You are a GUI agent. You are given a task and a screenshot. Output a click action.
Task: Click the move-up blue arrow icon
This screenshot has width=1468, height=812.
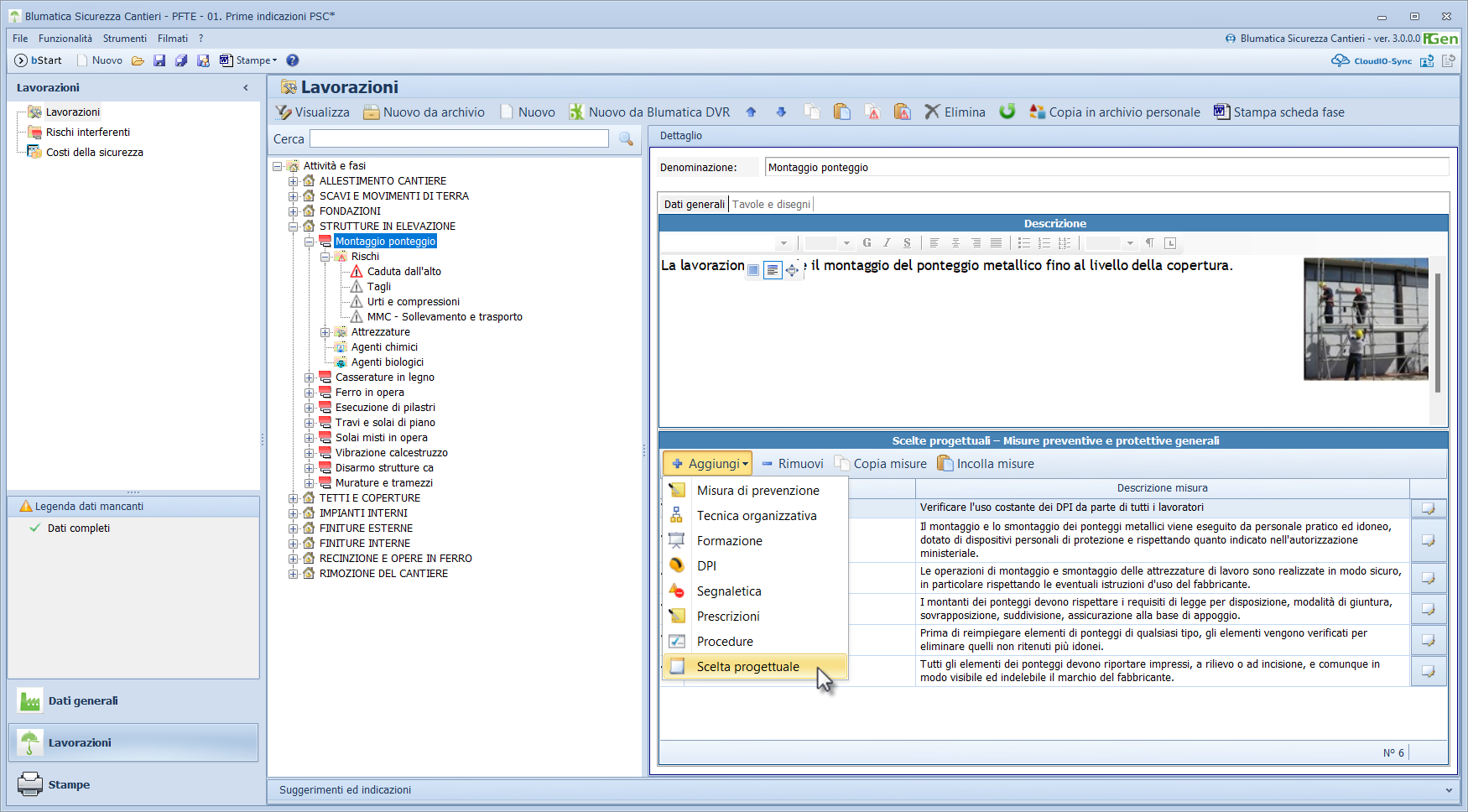pyautogui.click(x=751, y=112)
